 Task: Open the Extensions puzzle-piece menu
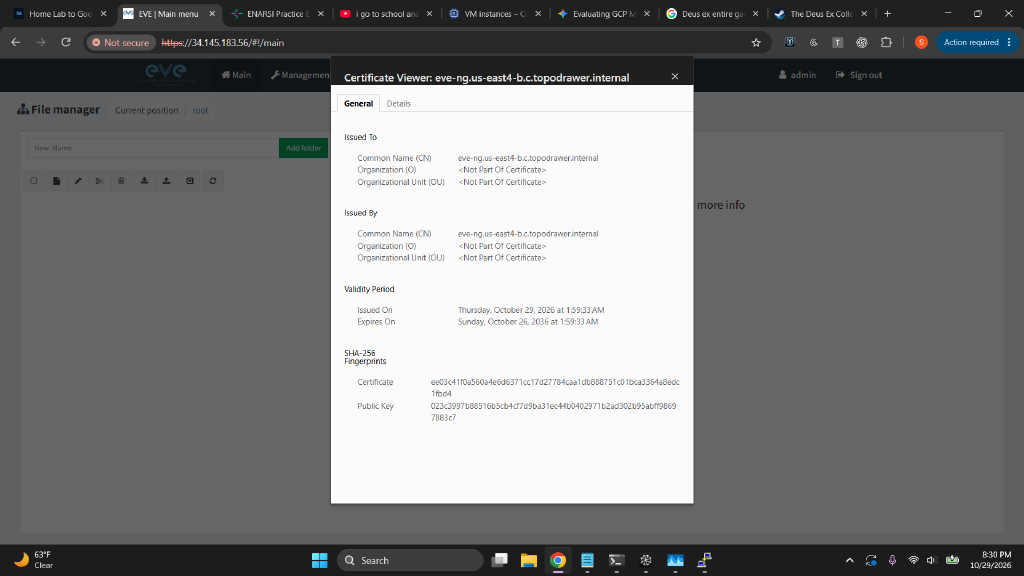[x=886, y=42]
